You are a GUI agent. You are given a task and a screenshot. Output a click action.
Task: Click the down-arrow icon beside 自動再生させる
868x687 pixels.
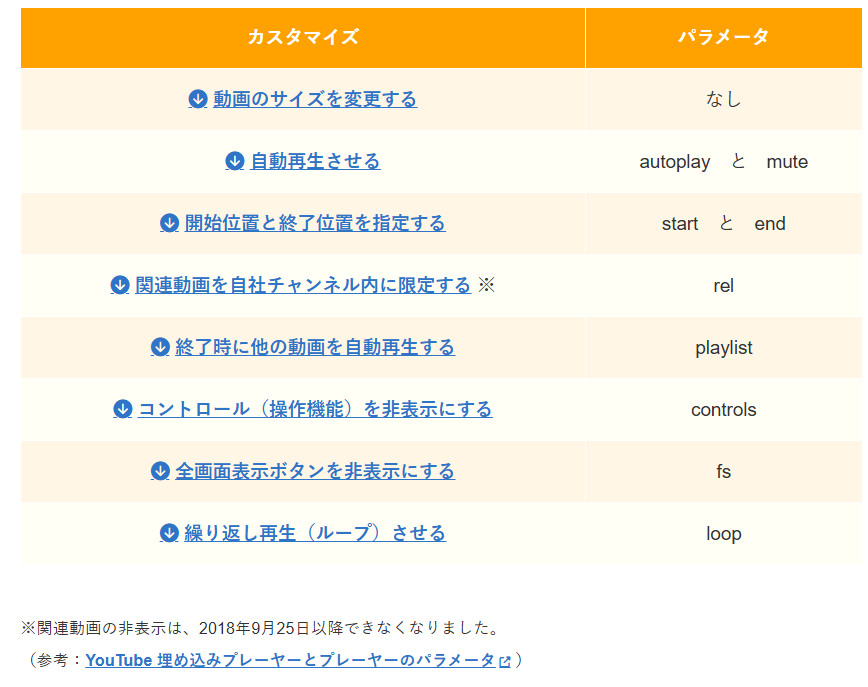pos(235,161)
